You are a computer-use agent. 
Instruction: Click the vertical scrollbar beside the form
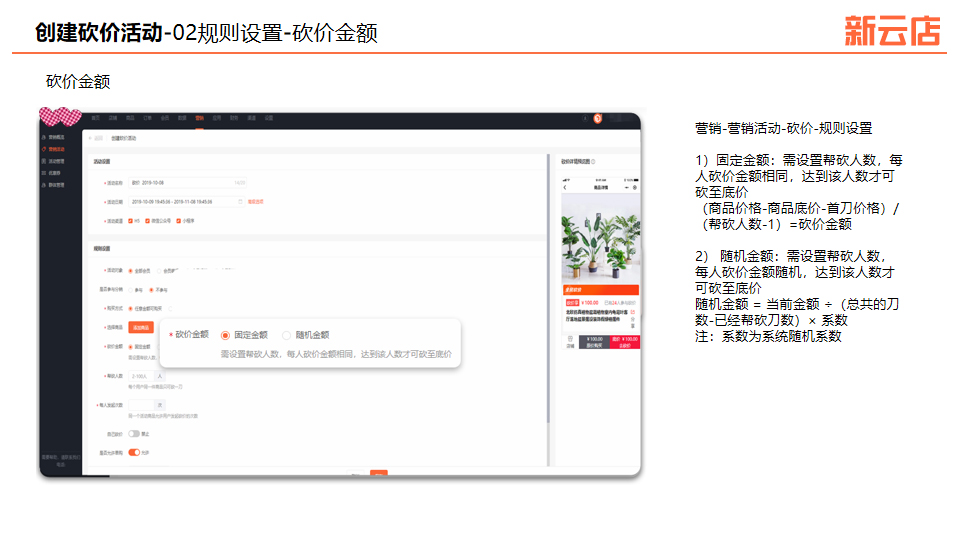(x=548, y=288)
